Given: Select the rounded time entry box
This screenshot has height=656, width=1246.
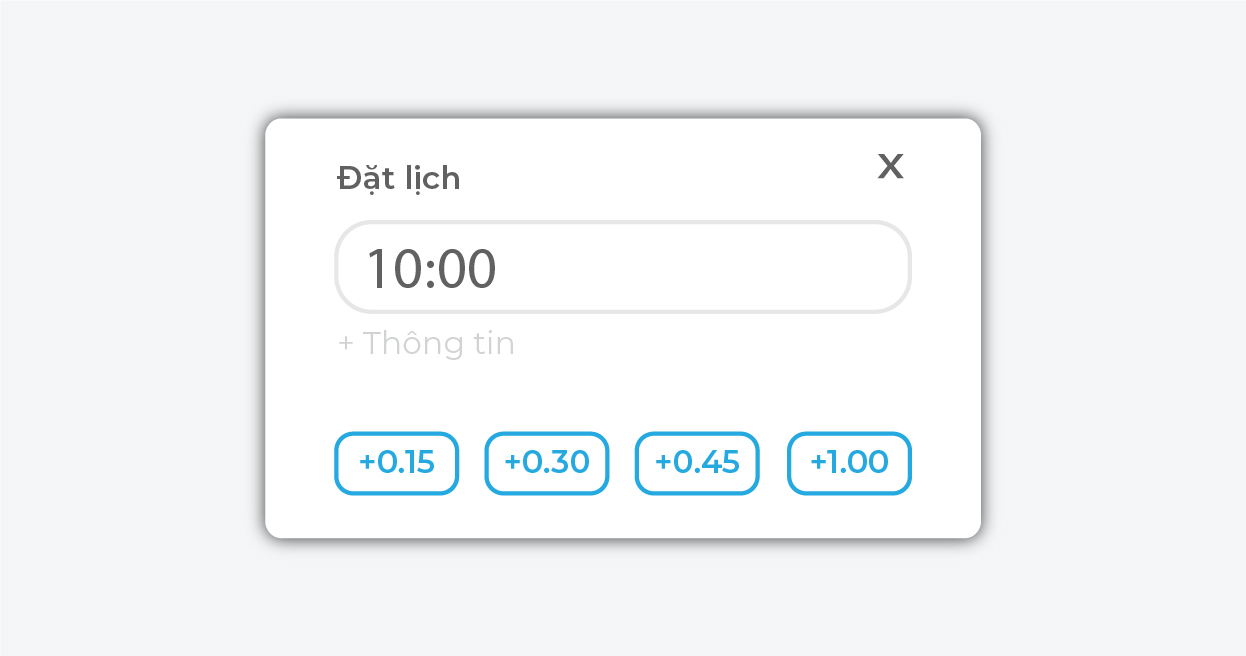Looking at the screenshot, I should [x=622, y=268].
